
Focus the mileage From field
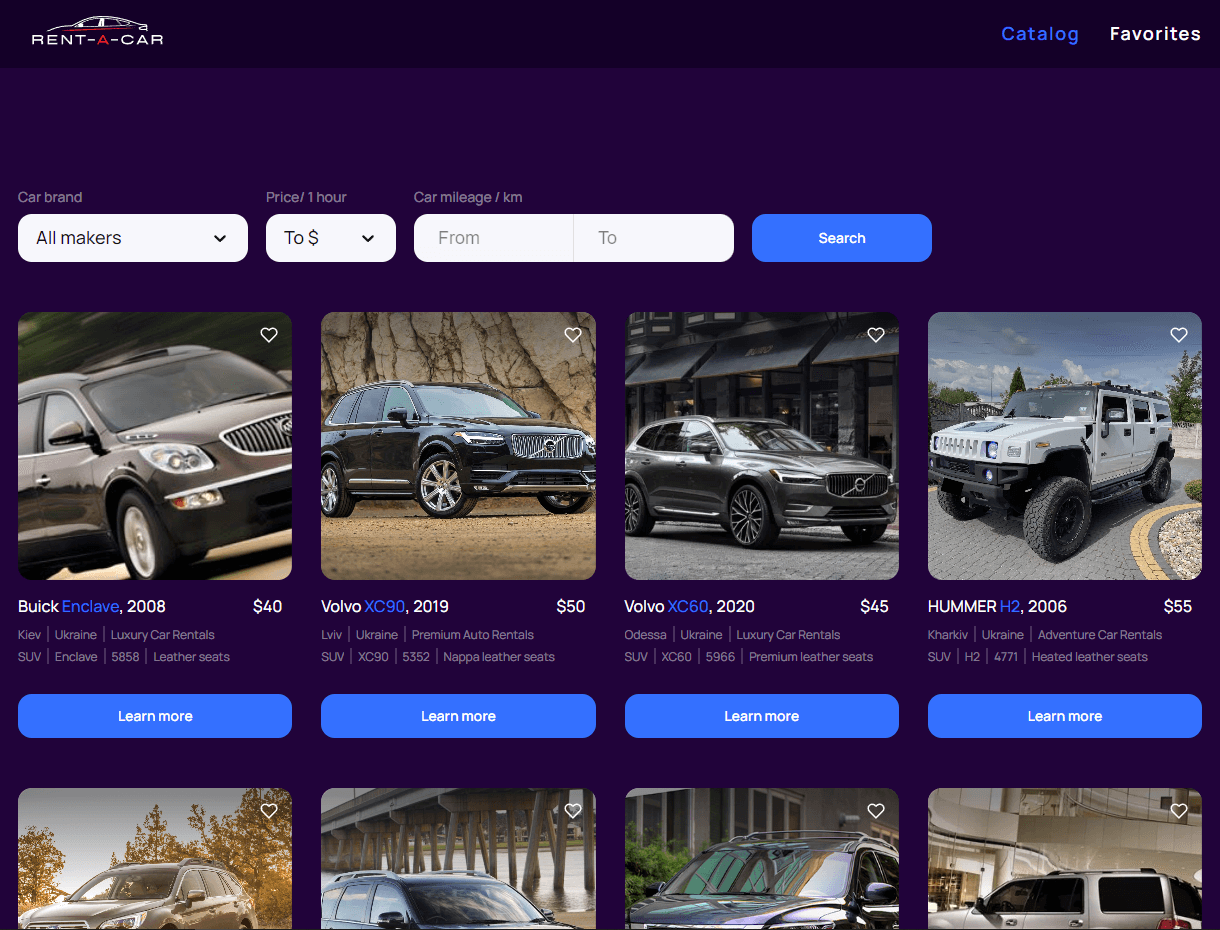point(494,238)
